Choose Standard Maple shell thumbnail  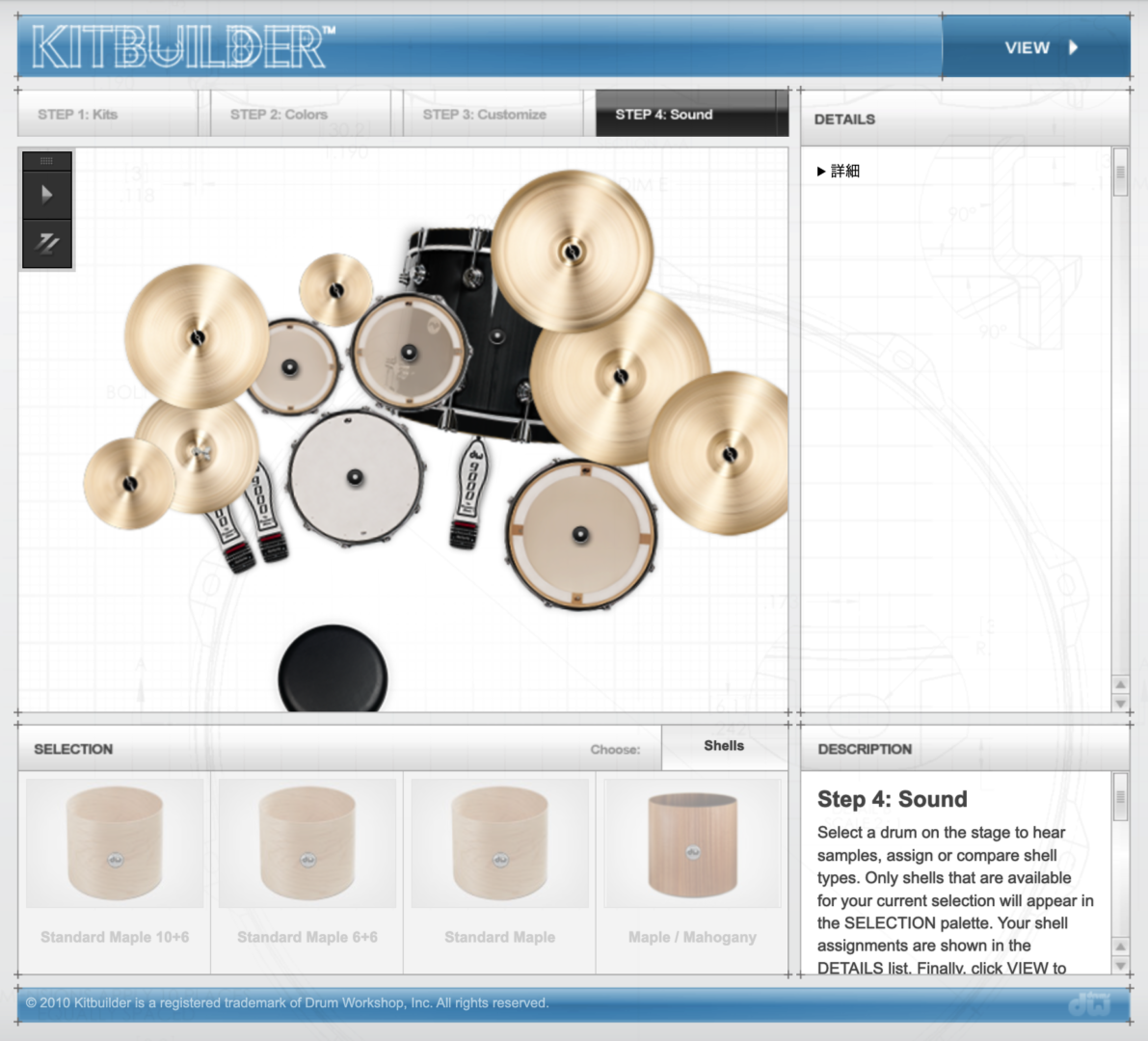pyautogui.click(x=500, y=843)
